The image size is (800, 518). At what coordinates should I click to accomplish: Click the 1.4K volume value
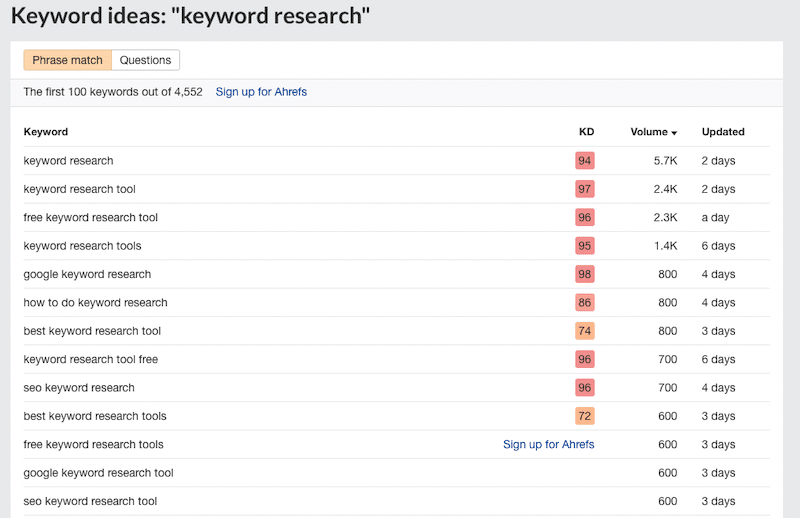(665, 246)
